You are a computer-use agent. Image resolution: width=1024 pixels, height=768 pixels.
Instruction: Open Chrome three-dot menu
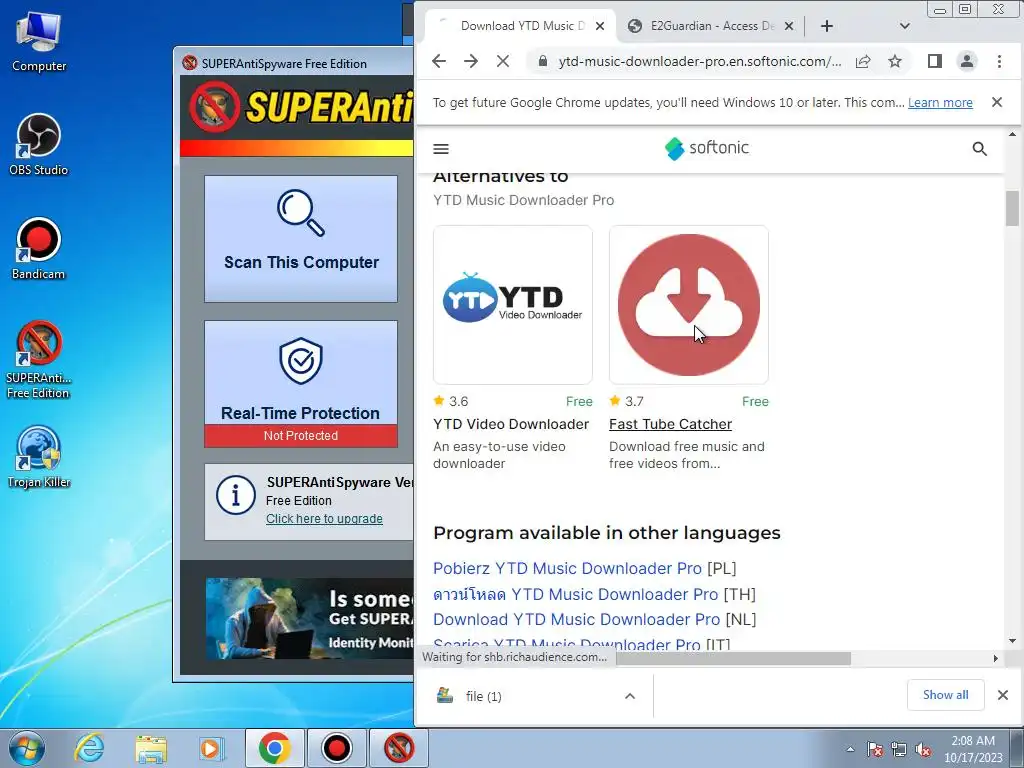999,61
